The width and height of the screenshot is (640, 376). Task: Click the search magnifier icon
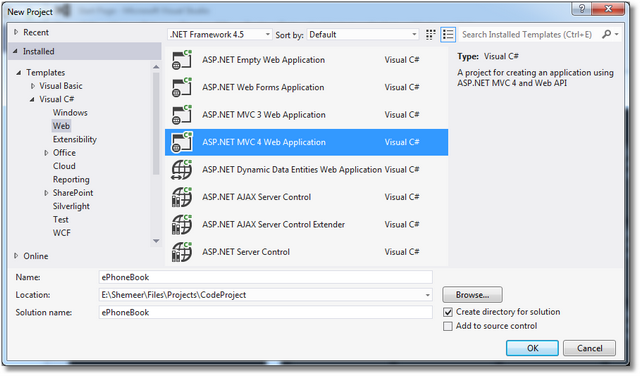tap(607, 34)
